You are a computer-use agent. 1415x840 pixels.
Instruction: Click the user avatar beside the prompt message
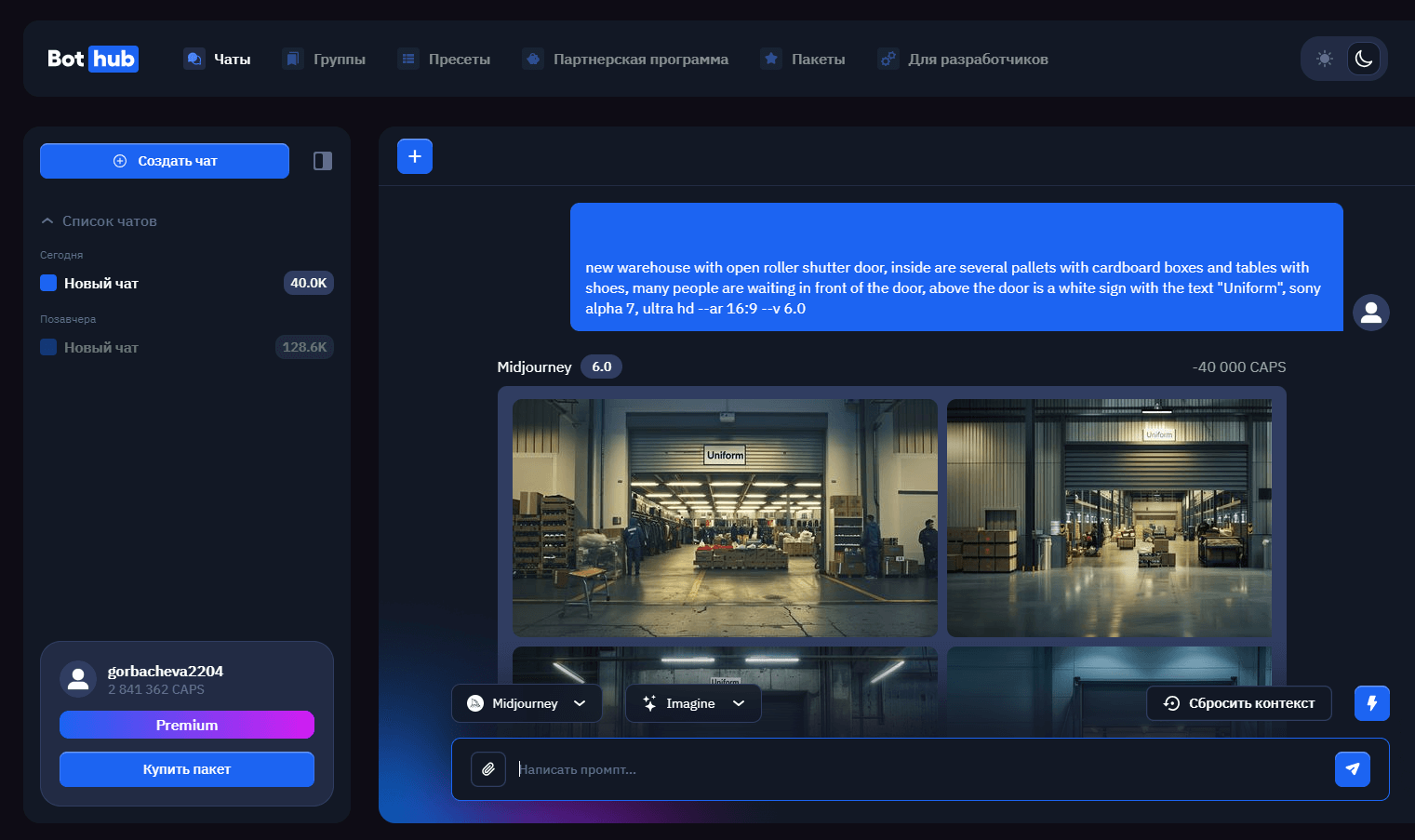[1371, 313]
